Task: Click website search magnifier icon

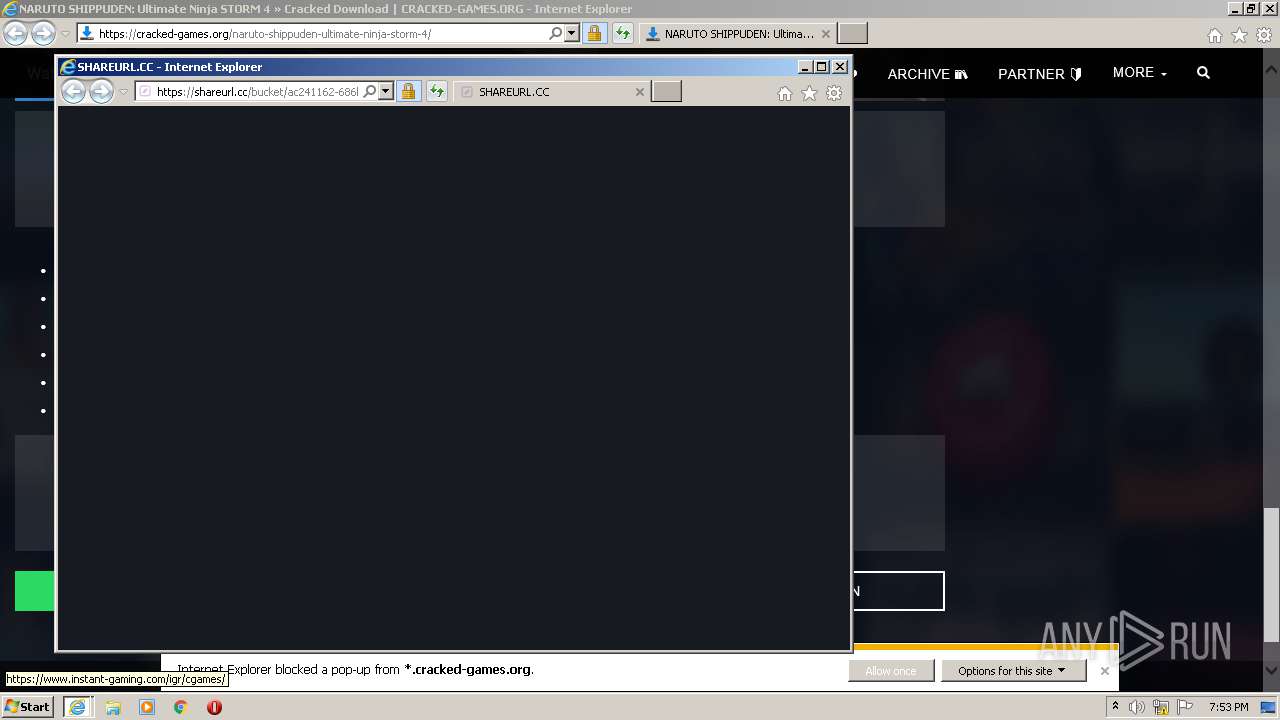Action: [x=1203, y=72]
